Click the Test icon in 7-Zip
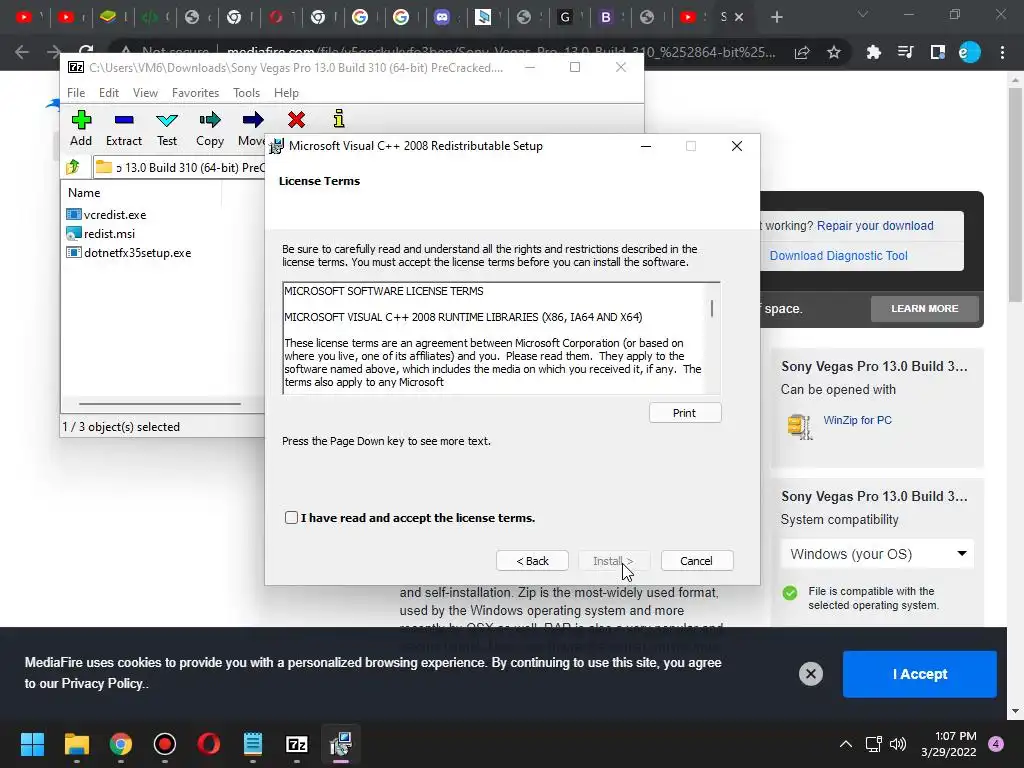This screenshot has height=768, width=1024. pos(167,120)
